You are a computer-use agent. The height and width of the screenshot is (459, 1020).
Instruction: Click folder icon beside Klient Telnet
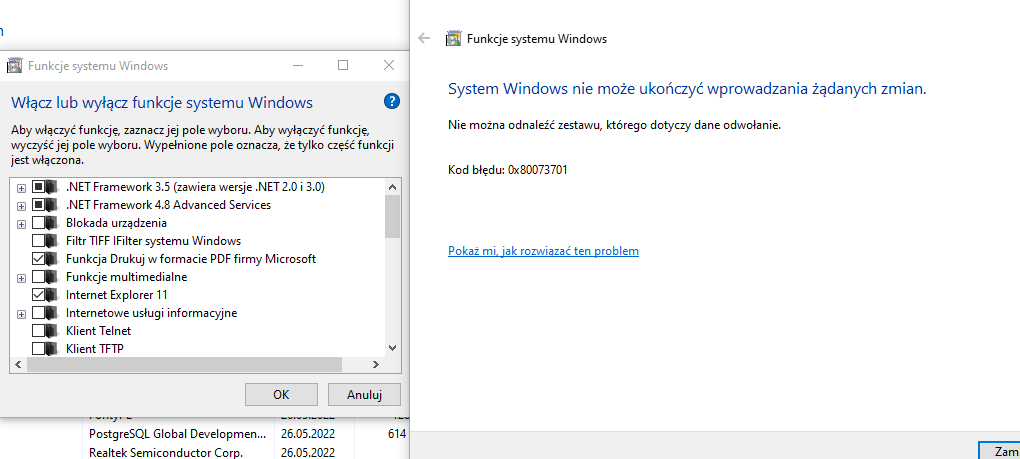[x=51, y=331]
